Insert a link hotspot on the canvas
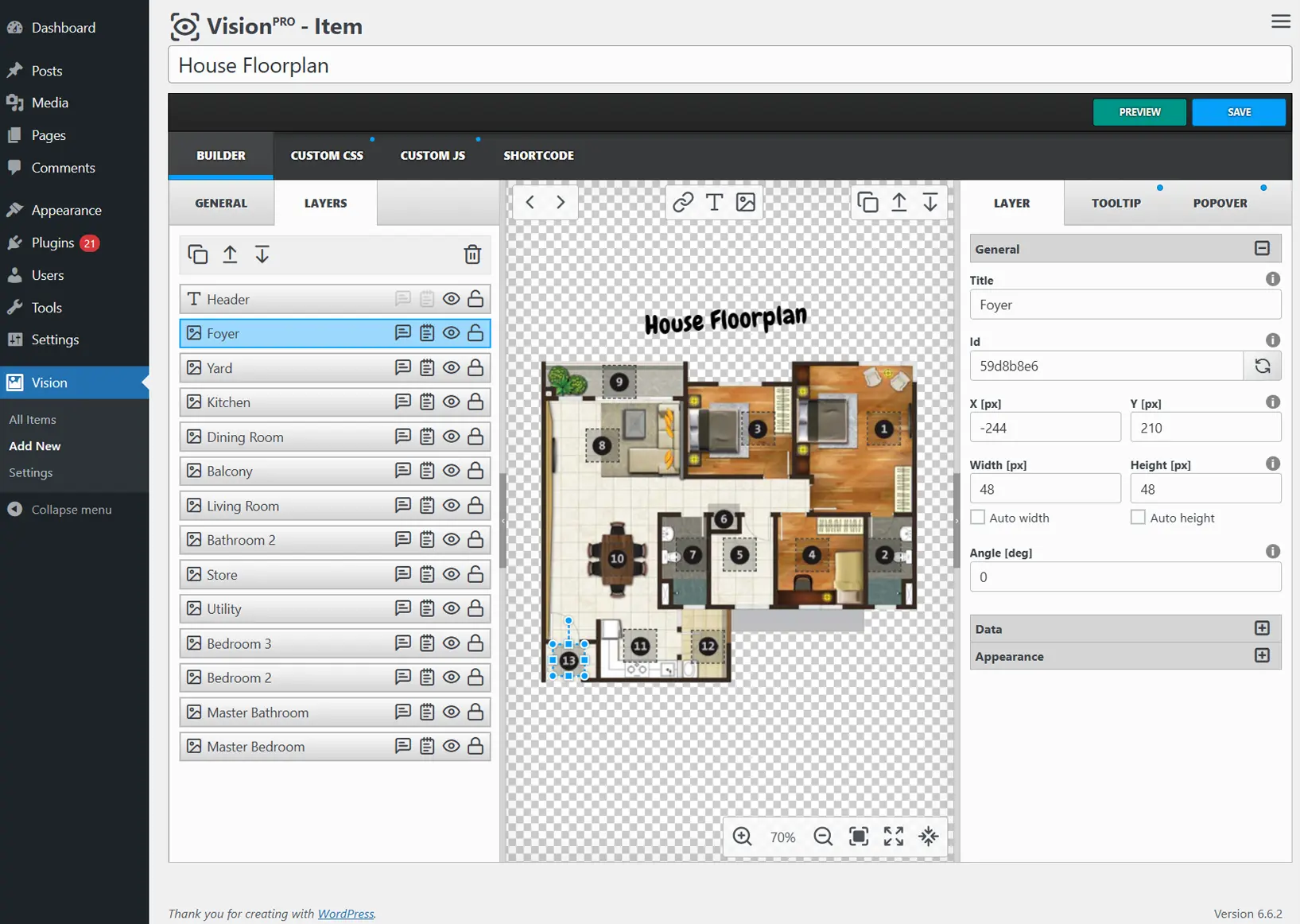The height and width of the screenshot is (924, 1300). pyautogui.click(x=682, y=202)
